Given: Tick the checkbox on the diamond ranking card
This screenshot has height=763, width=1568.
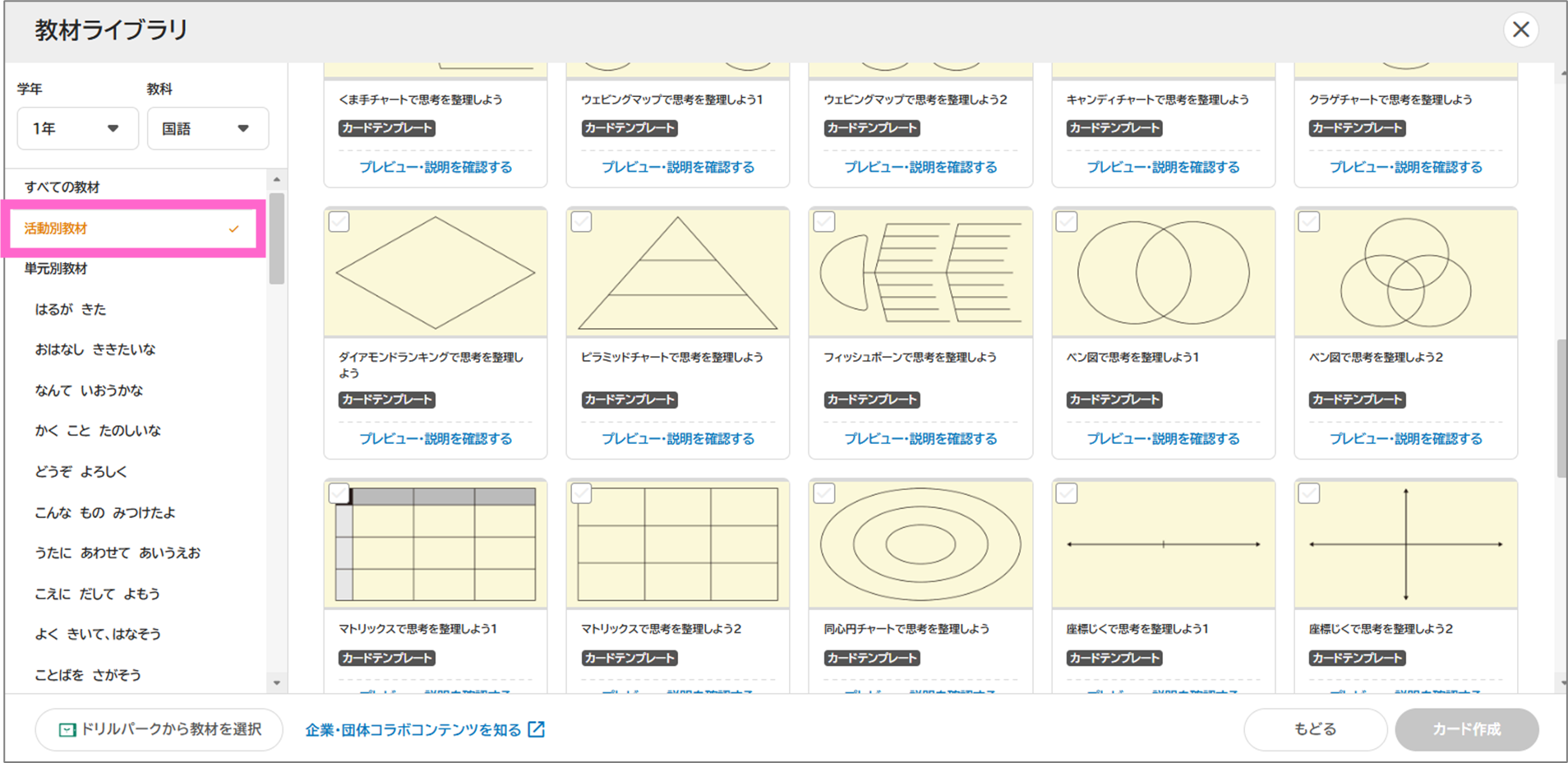Looking at the screenshot, I should pyautogui.click(x=339, y=222).
